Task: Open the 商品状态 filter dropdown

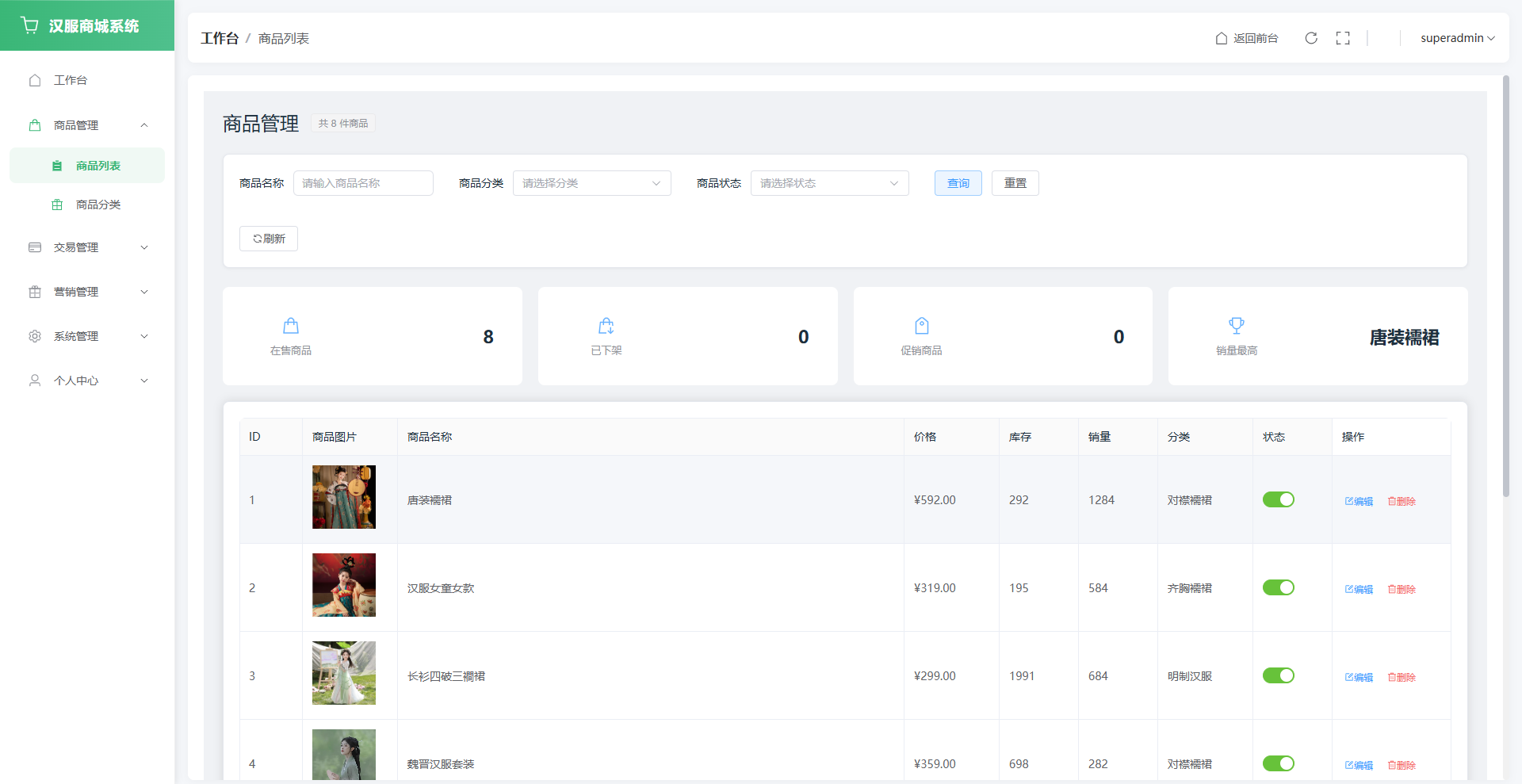Action: [x=829, y=183]
